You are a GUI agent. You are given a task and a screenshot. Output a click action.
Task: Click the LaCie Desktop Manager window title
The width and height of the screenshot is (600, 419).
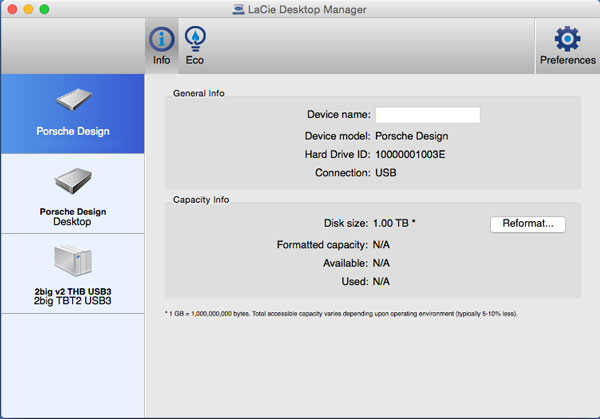click(308, 9)
